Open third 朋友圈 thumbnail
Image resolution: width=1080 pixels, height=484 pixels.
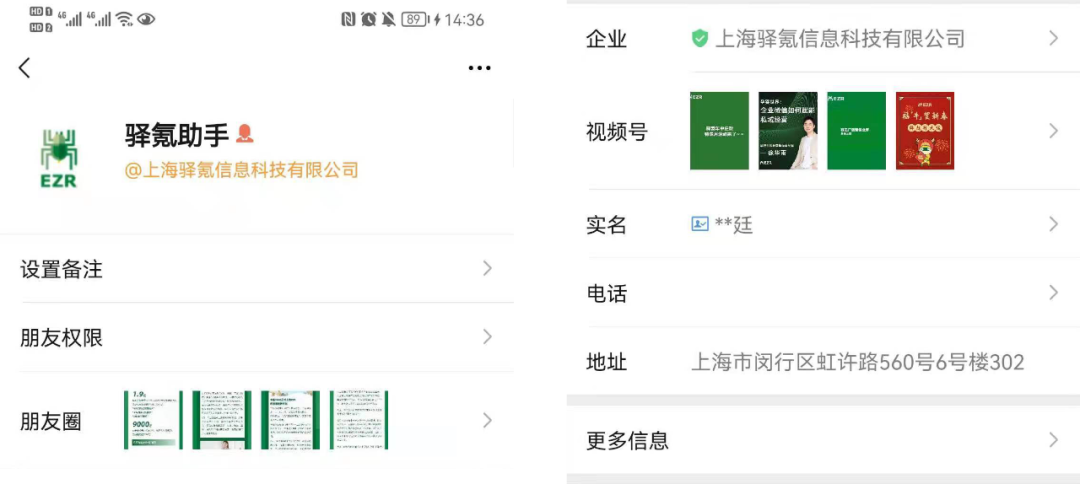pyautogui.click(x=290, y=420)
